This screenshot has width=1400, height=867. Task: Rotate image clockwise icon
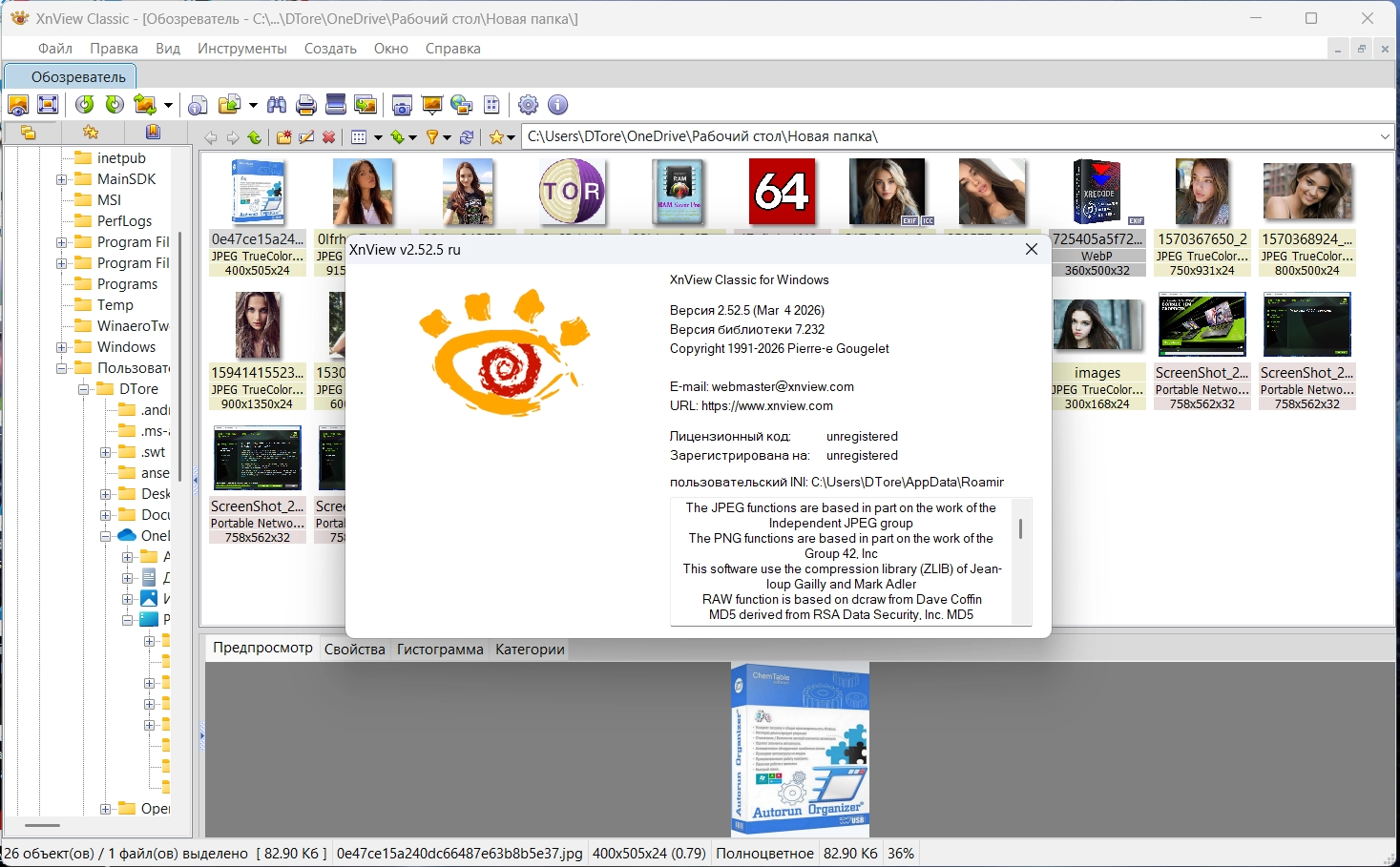(115, 105)
